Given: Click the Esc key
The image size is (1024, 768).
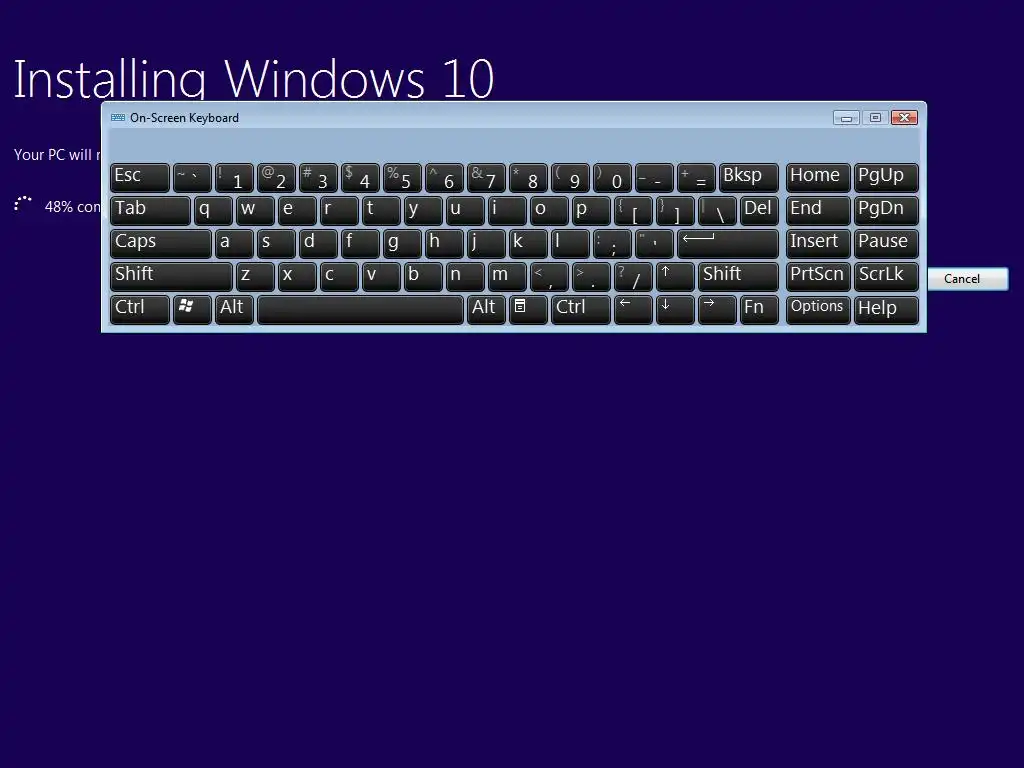Looking at the screenshot, I should point(140,178).
